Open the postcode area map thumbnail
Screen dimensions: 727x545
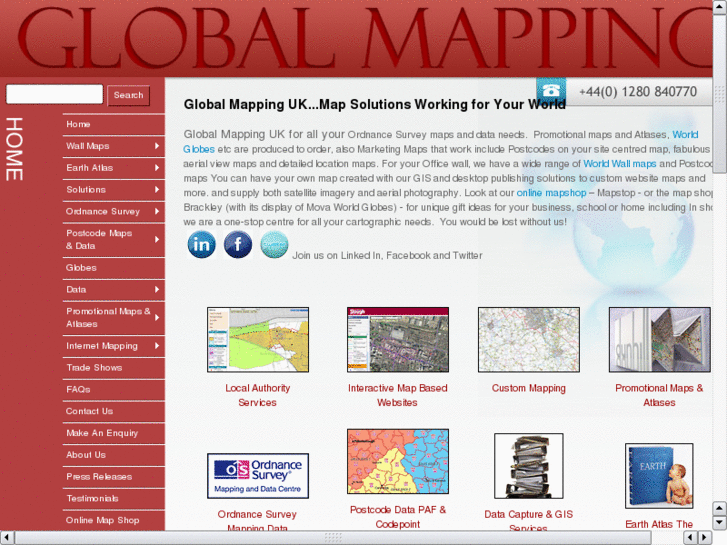click(x=398, y=462)
